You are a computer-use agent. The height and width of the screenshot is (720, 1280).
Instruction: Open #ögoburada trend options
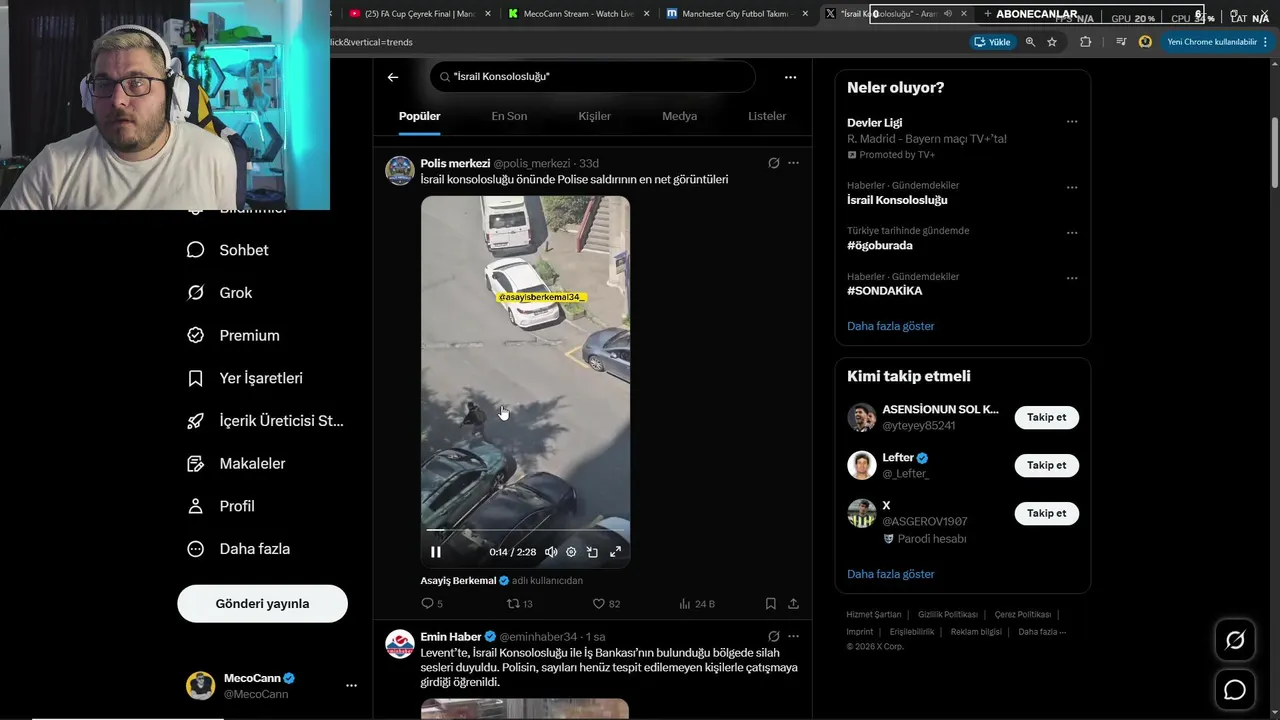click(x=1072, y=232)
